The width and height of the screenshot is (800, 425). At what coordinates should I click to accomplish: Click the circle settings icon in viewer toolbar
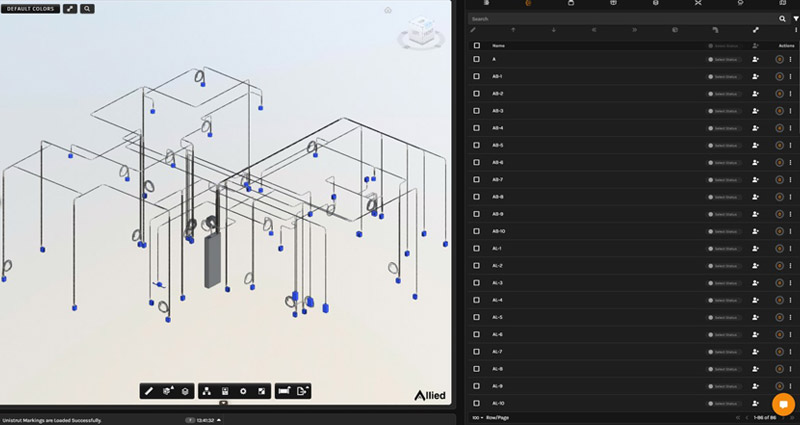243,391
